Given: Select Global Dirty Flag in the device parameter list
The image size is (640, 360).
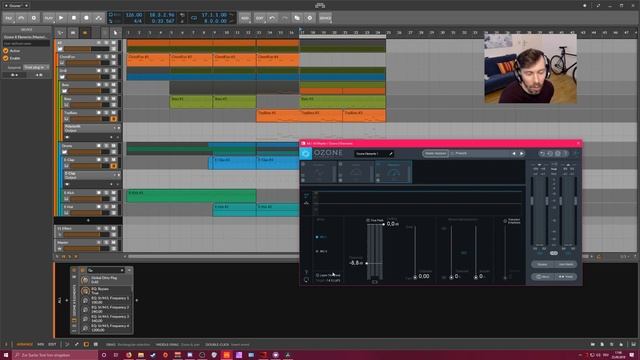Looking at the screenshot, I should 107,280.
